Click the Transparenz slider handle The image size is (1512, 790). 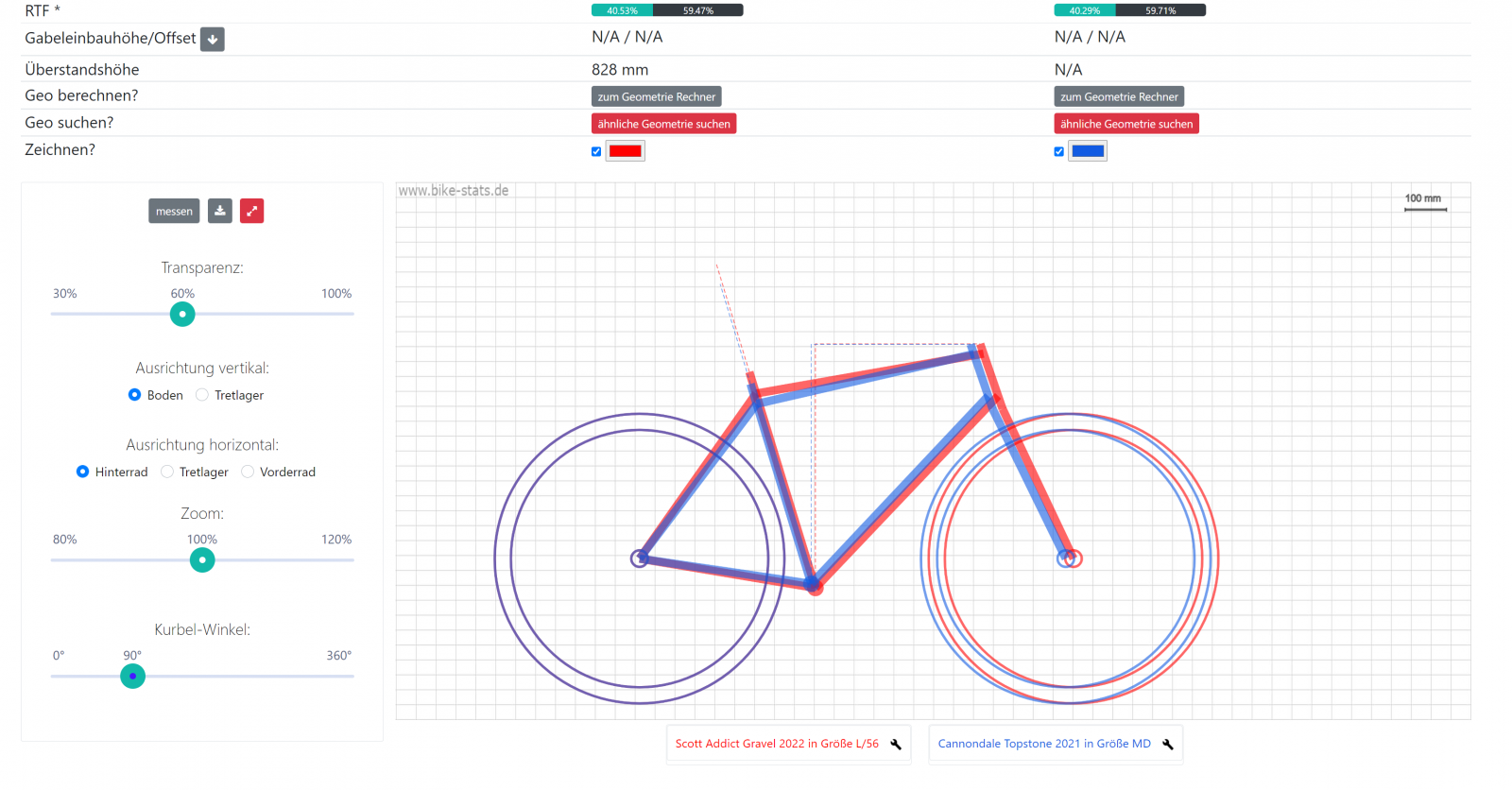point(182,315)
